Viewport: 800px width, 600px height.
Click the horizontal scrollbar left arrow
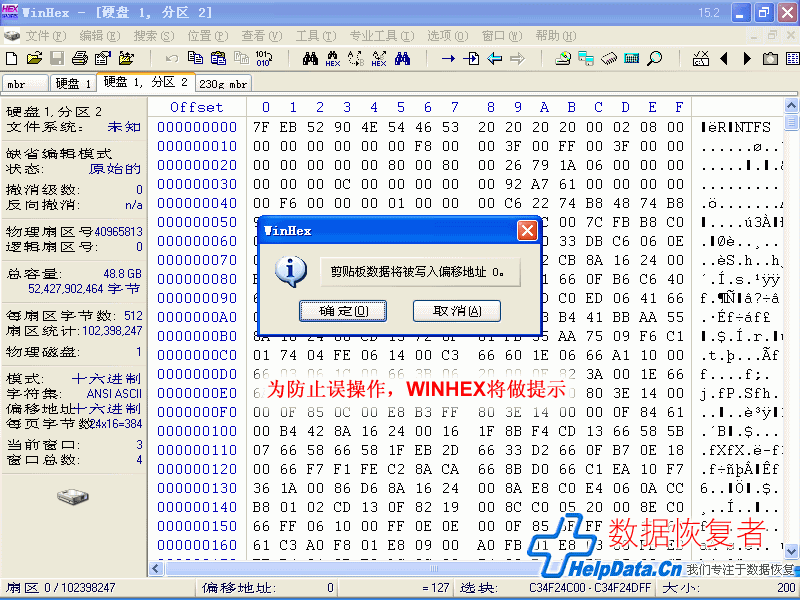tap(156, 568)
